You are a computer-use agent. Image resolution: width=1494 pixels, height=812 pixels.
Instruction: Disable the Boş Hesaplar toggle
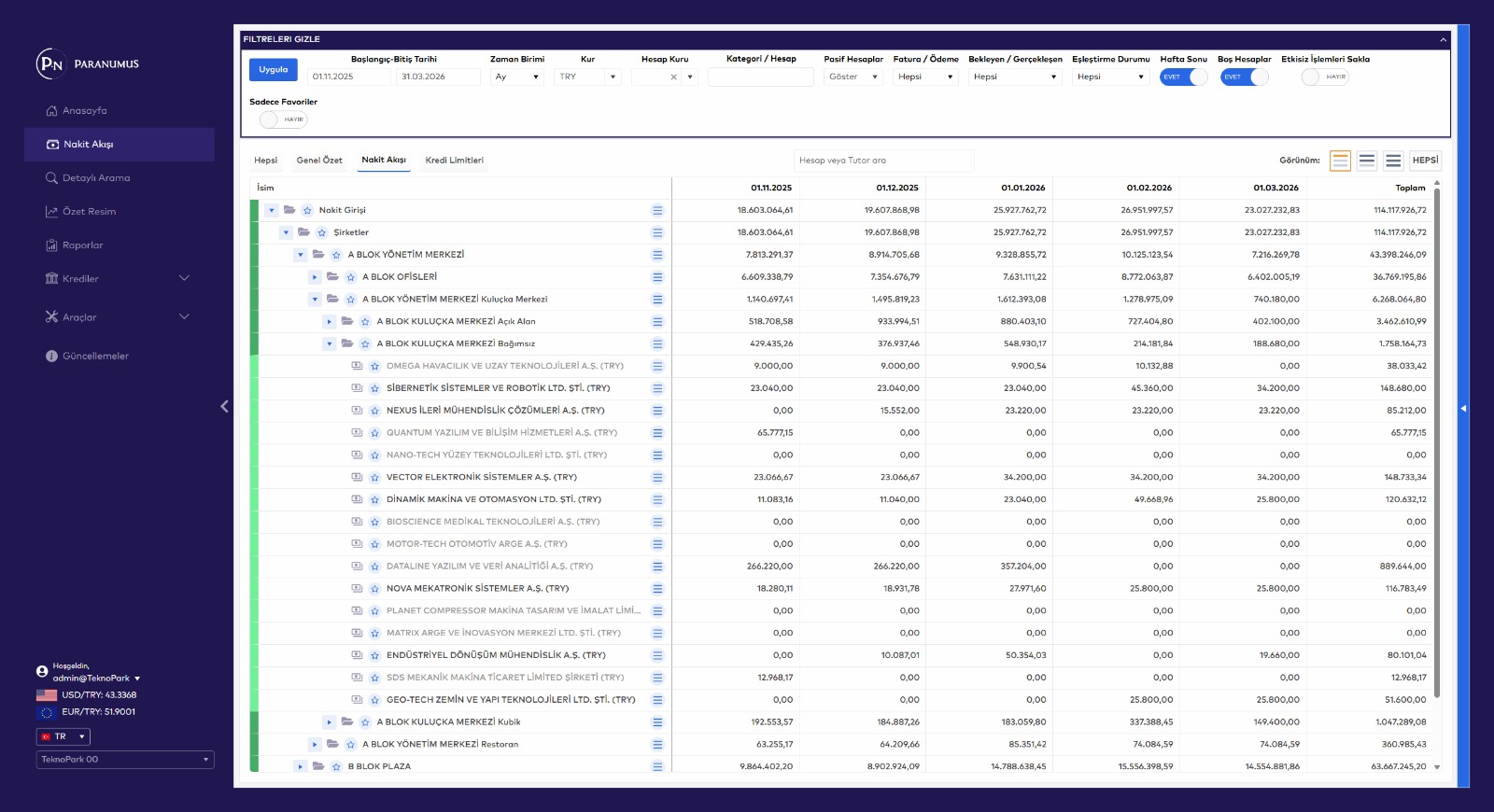[1244, 77]
